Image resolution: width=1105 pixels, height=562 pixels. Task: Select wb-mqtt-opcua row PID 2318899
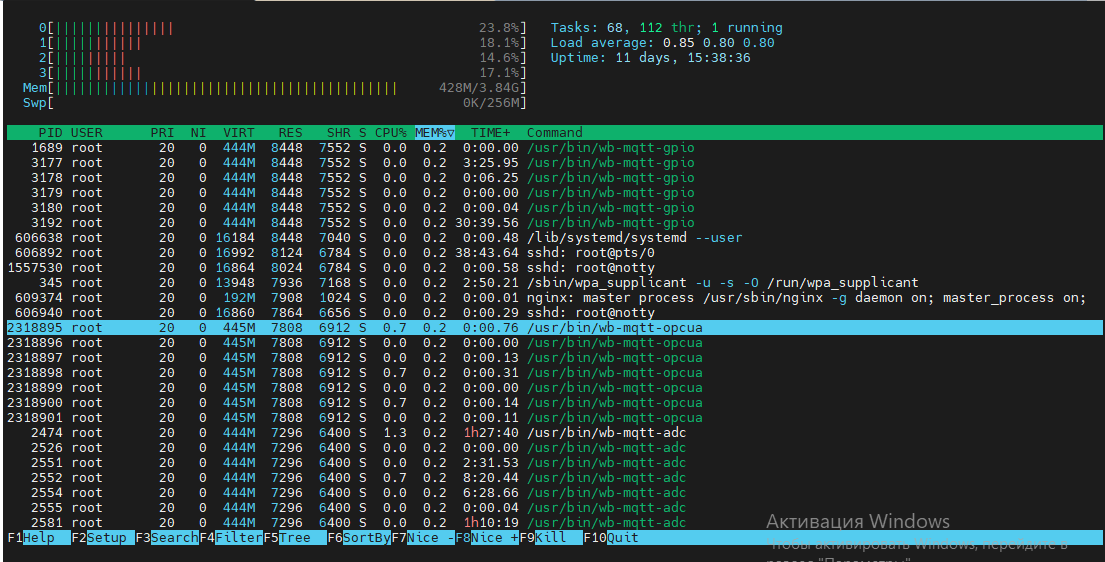tap(555, 387)
